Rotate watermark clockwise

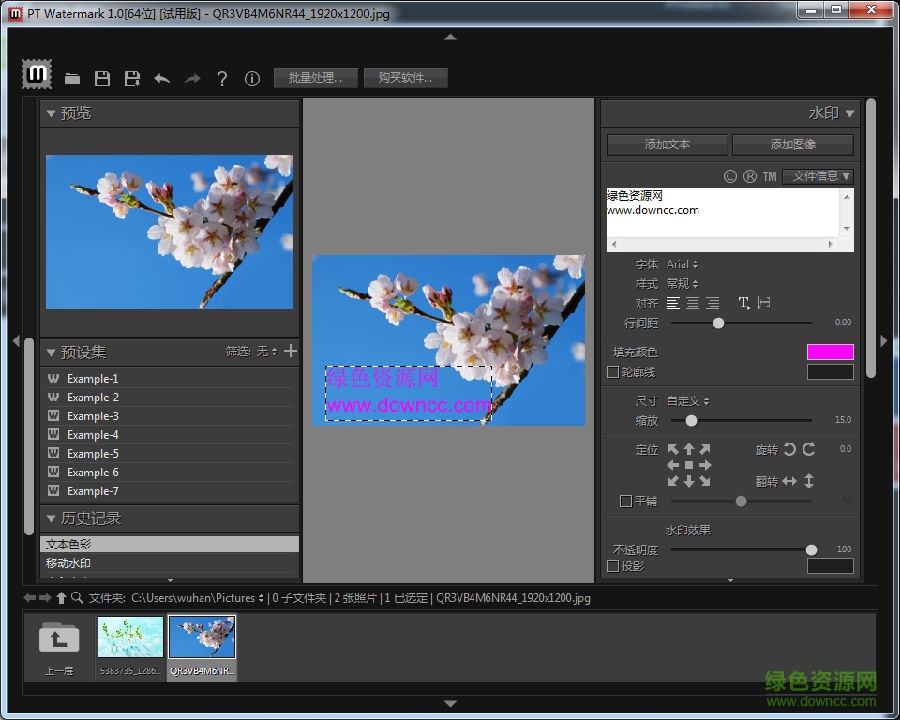[809, 450]
